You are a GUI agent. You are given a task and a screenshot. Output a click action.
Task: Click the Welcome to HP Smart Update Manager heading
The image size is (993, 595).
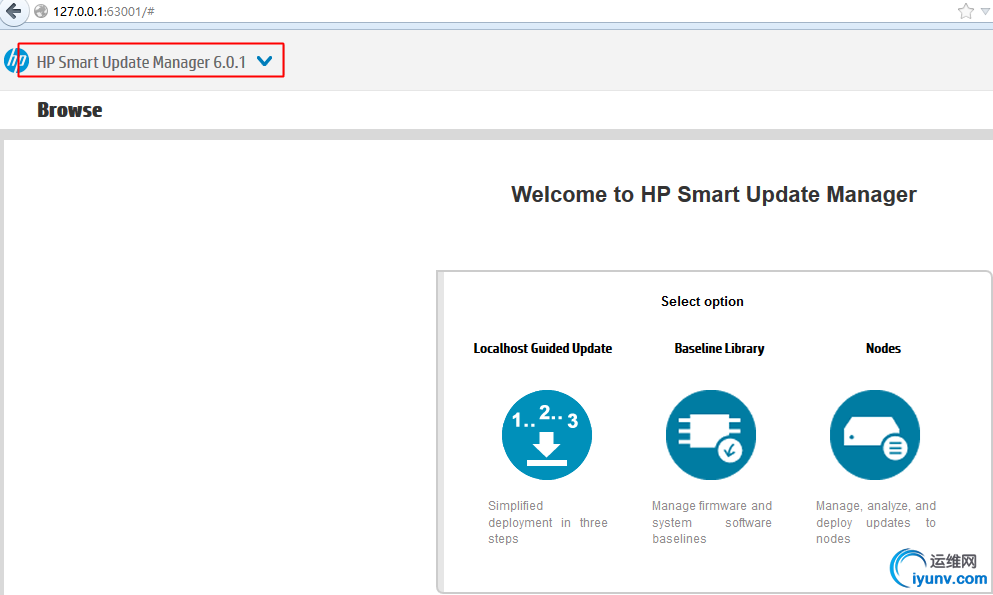[713, 194]
